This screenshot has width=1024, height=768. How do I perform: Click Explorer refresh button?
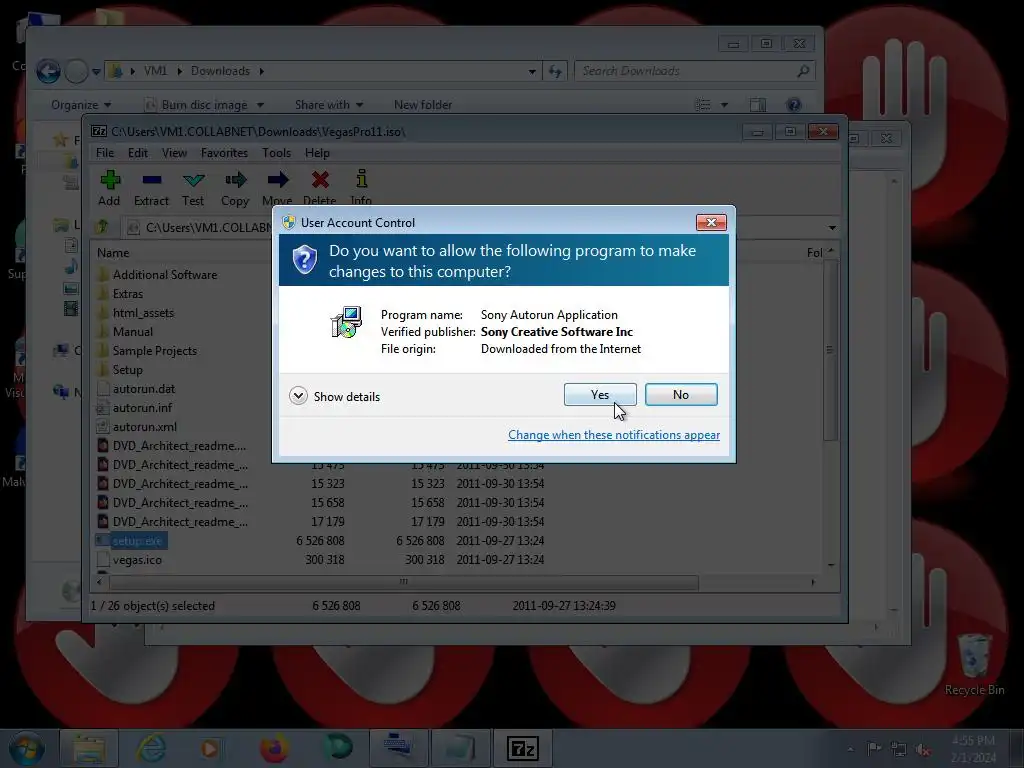coord(555,71)
